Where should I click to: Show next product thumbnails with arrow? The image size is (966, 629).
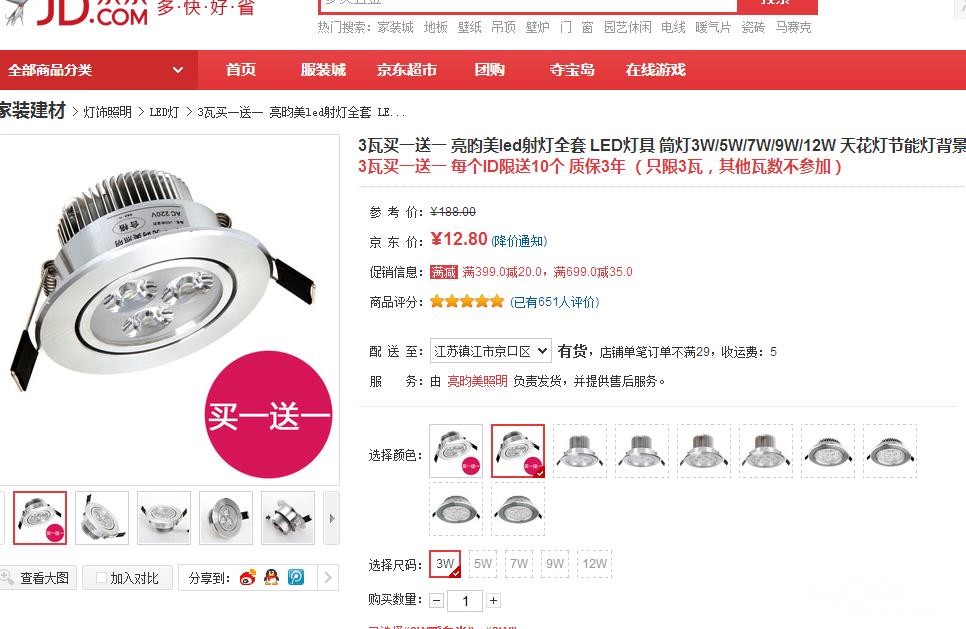click(x=332, y=518)
